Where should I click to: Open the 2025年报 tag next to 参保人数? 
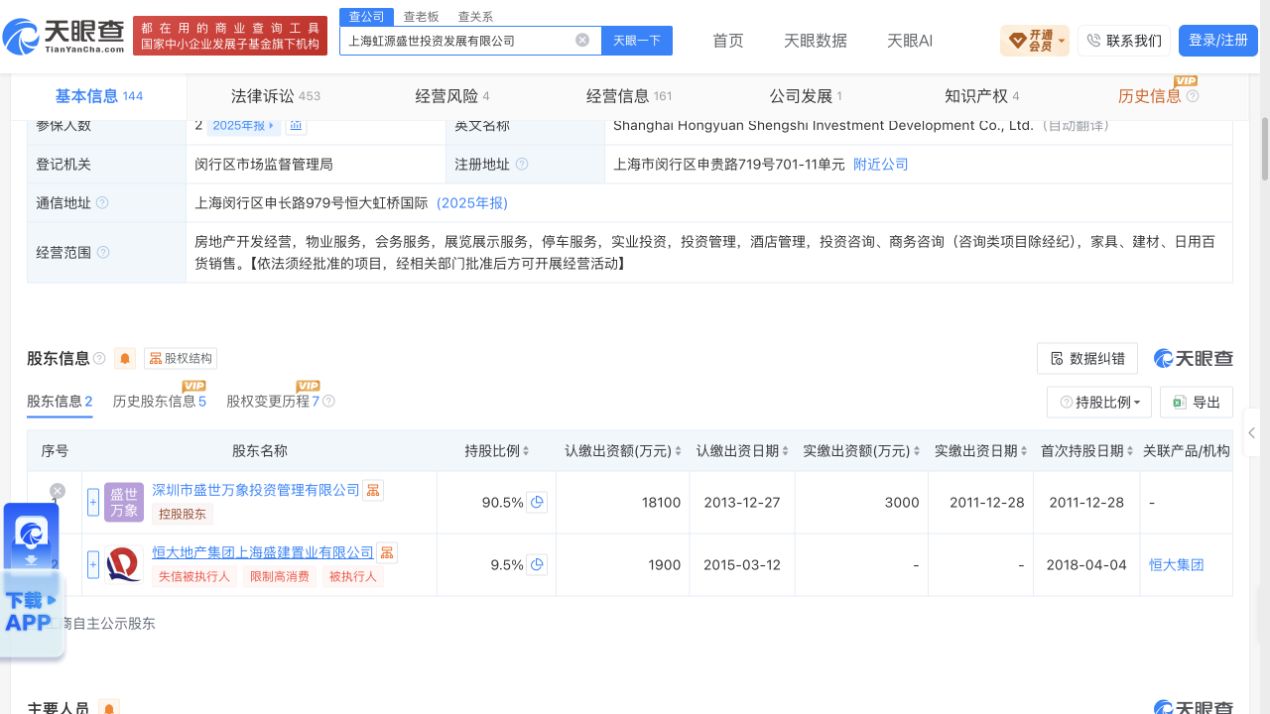244,125
